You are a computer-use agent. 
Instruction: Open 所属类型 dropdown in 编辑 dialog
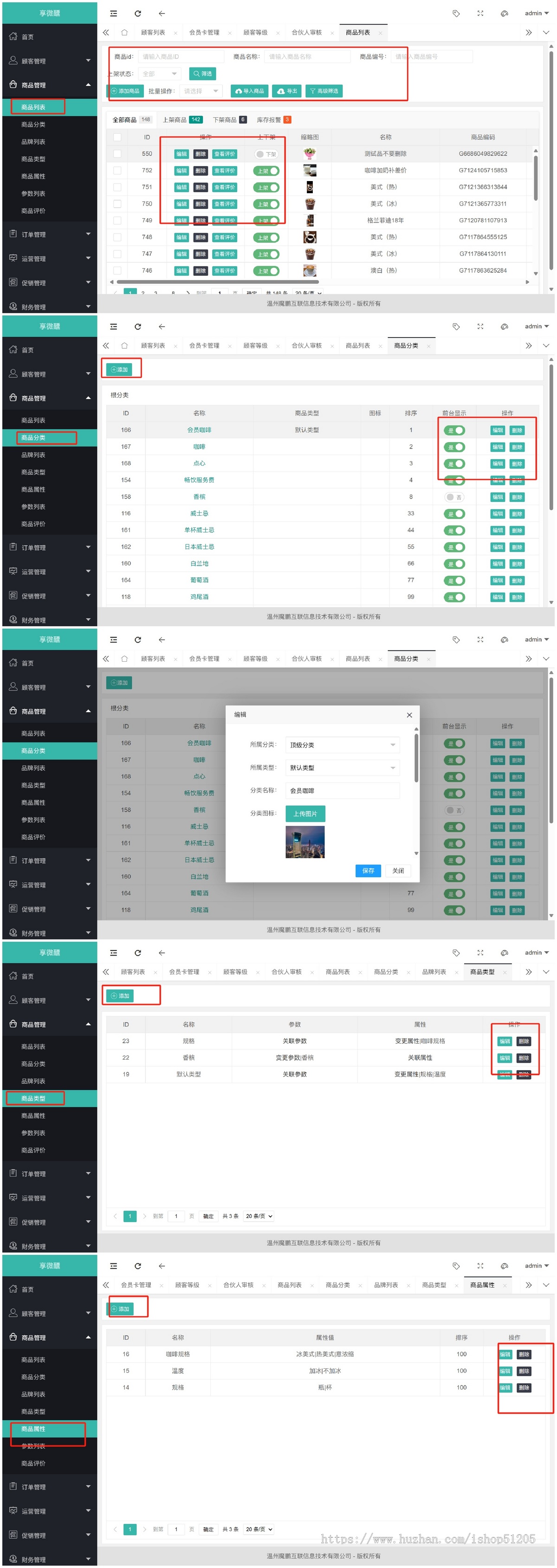pyautogui.click(x=343, y=768)
